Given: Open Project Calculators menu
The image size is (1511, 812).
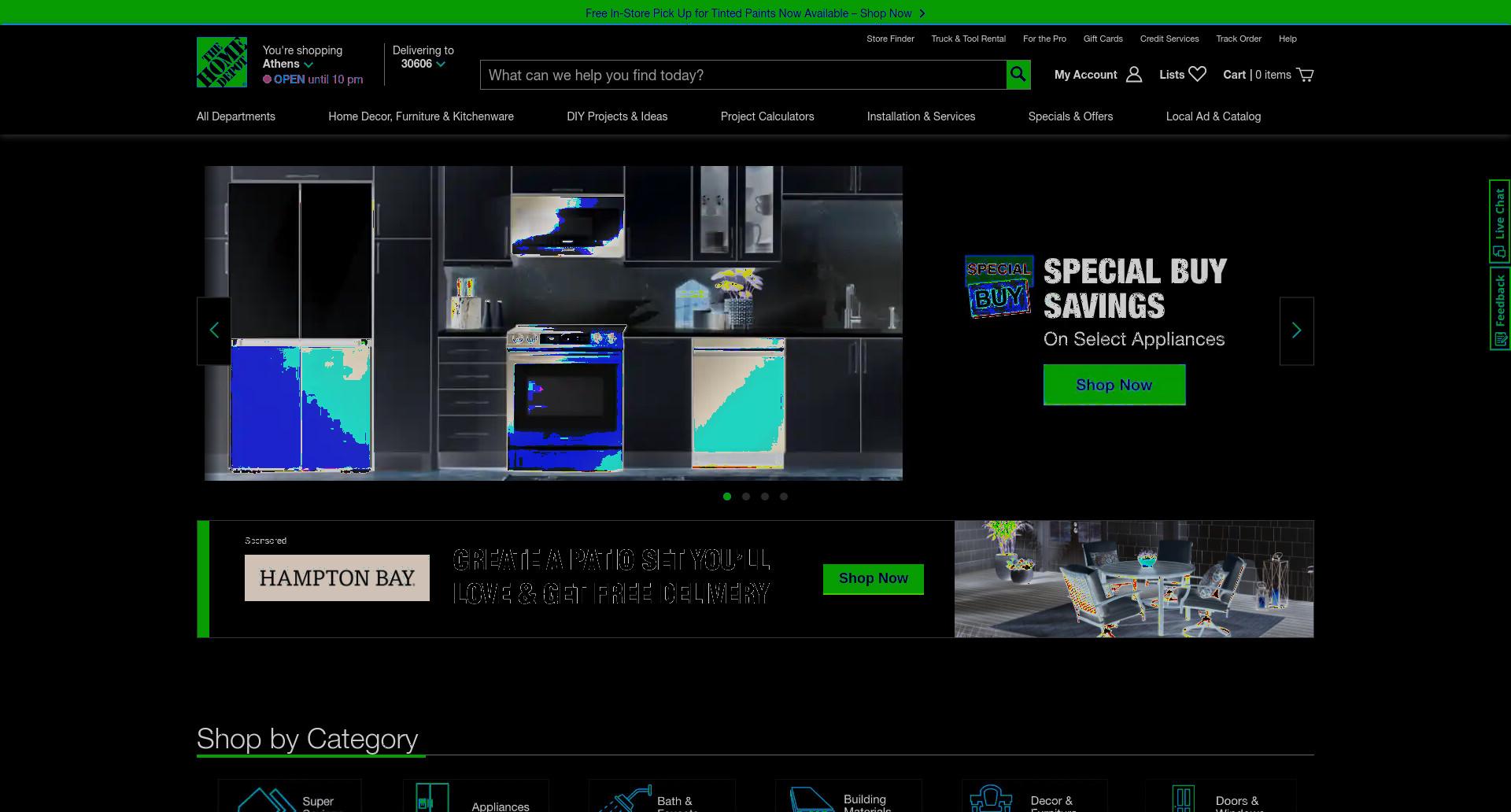Looking at the screenshot, I should [767, 116].
